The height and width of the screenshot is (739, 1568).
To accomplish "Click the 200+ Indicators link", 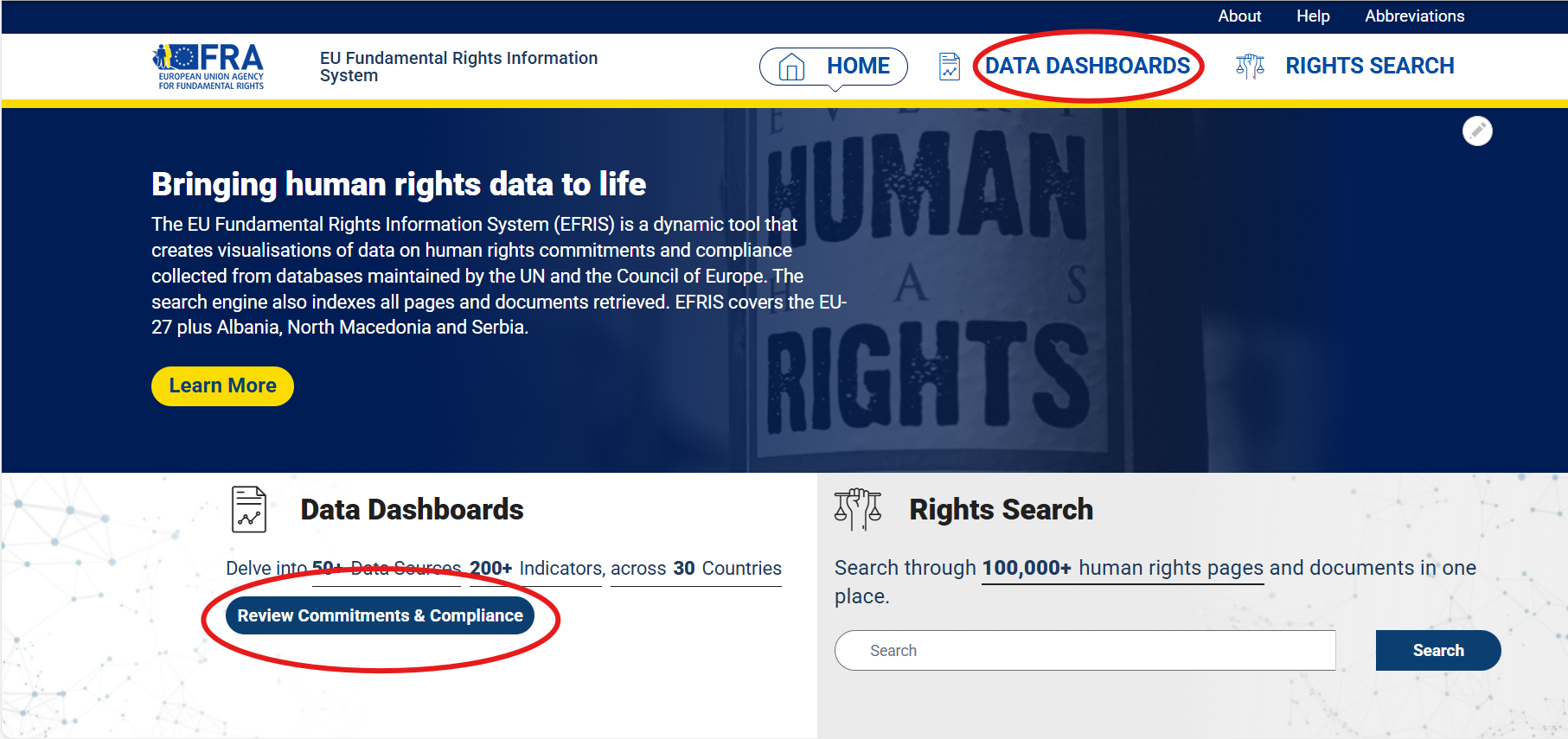I will 535,569.
